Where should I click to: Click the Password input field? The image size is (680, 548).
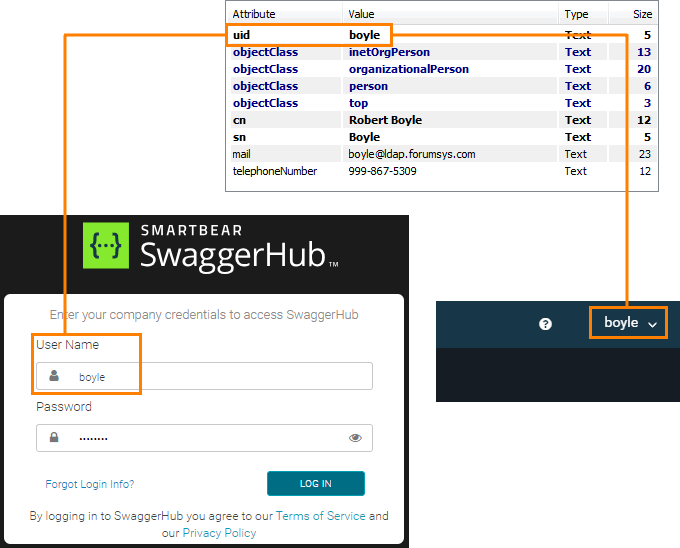tap(204, 438)
